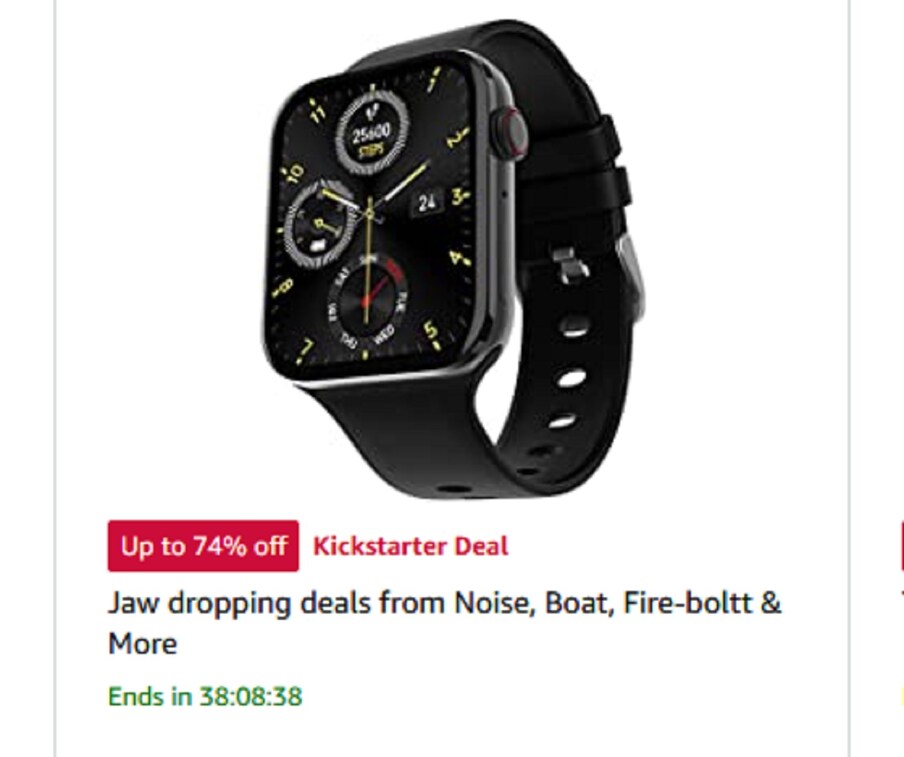This screenshot has width=904, height=757.
Task: Click the "Ends in 38:08:38" countdown timer
Action: [205, 696]
